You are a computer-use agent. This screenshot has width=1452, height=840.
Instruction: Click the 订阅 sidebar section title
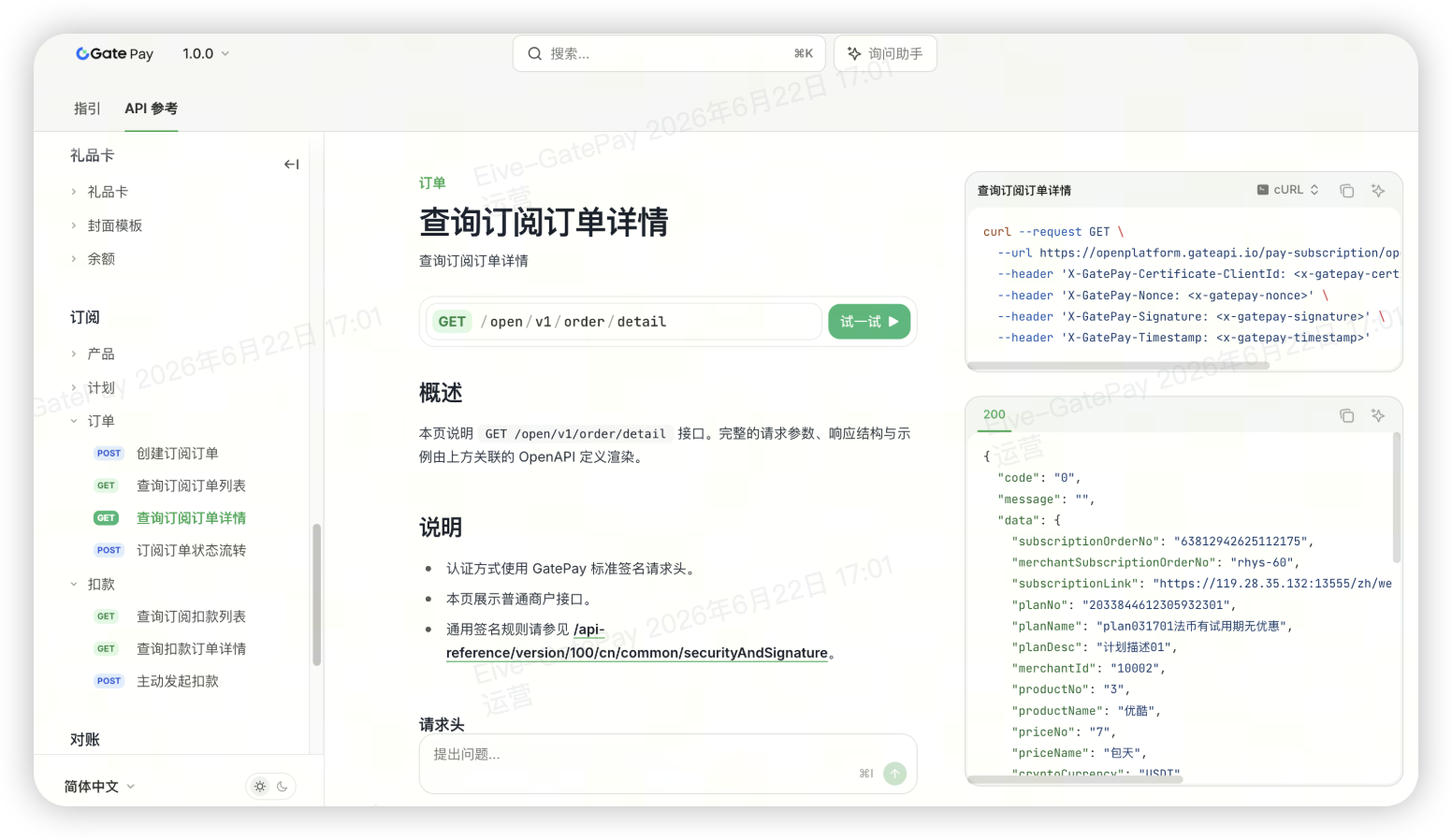(84, 317)
